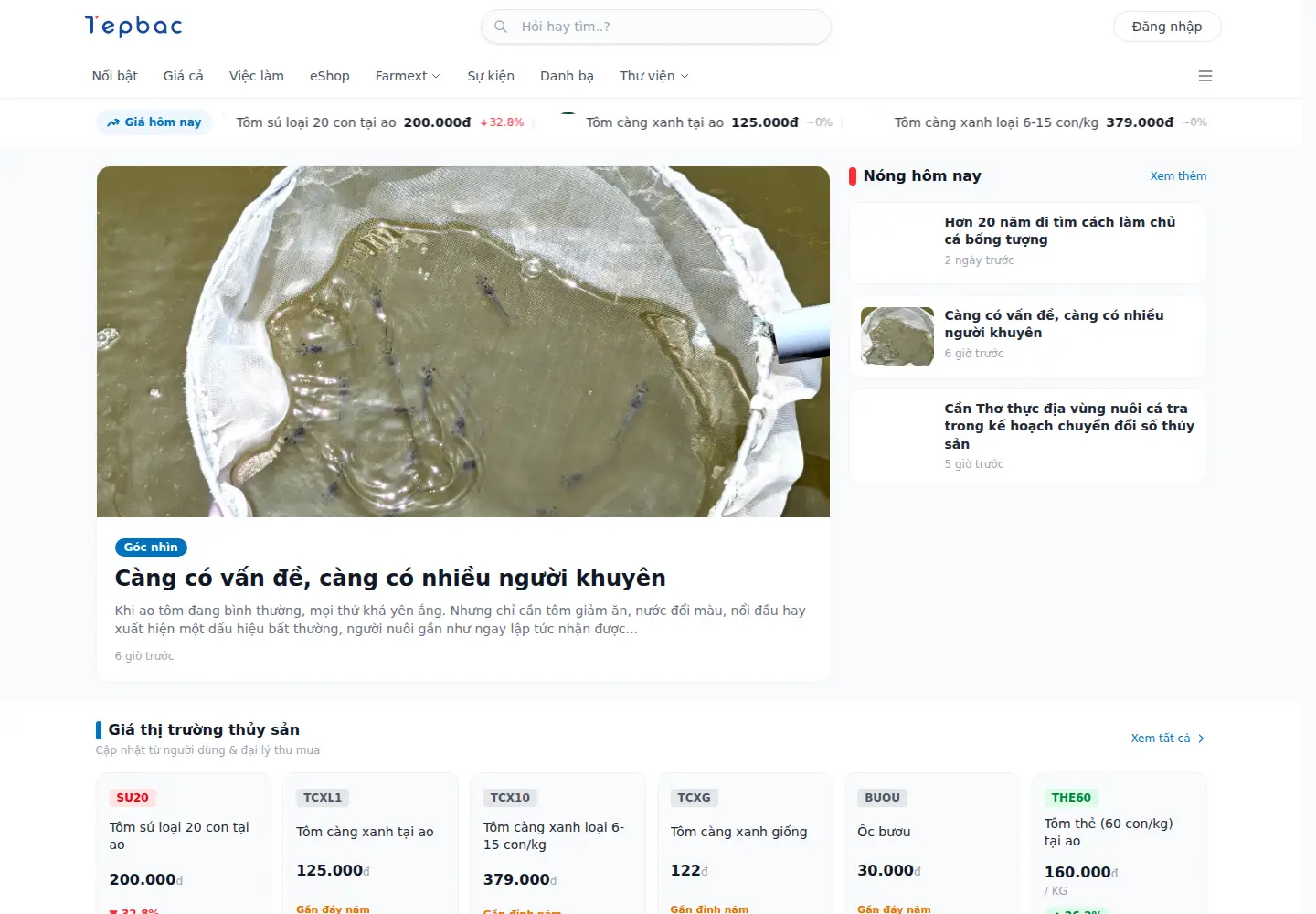Select the THE60 price tag
1316x914 pixels.
click(1071, 797)
